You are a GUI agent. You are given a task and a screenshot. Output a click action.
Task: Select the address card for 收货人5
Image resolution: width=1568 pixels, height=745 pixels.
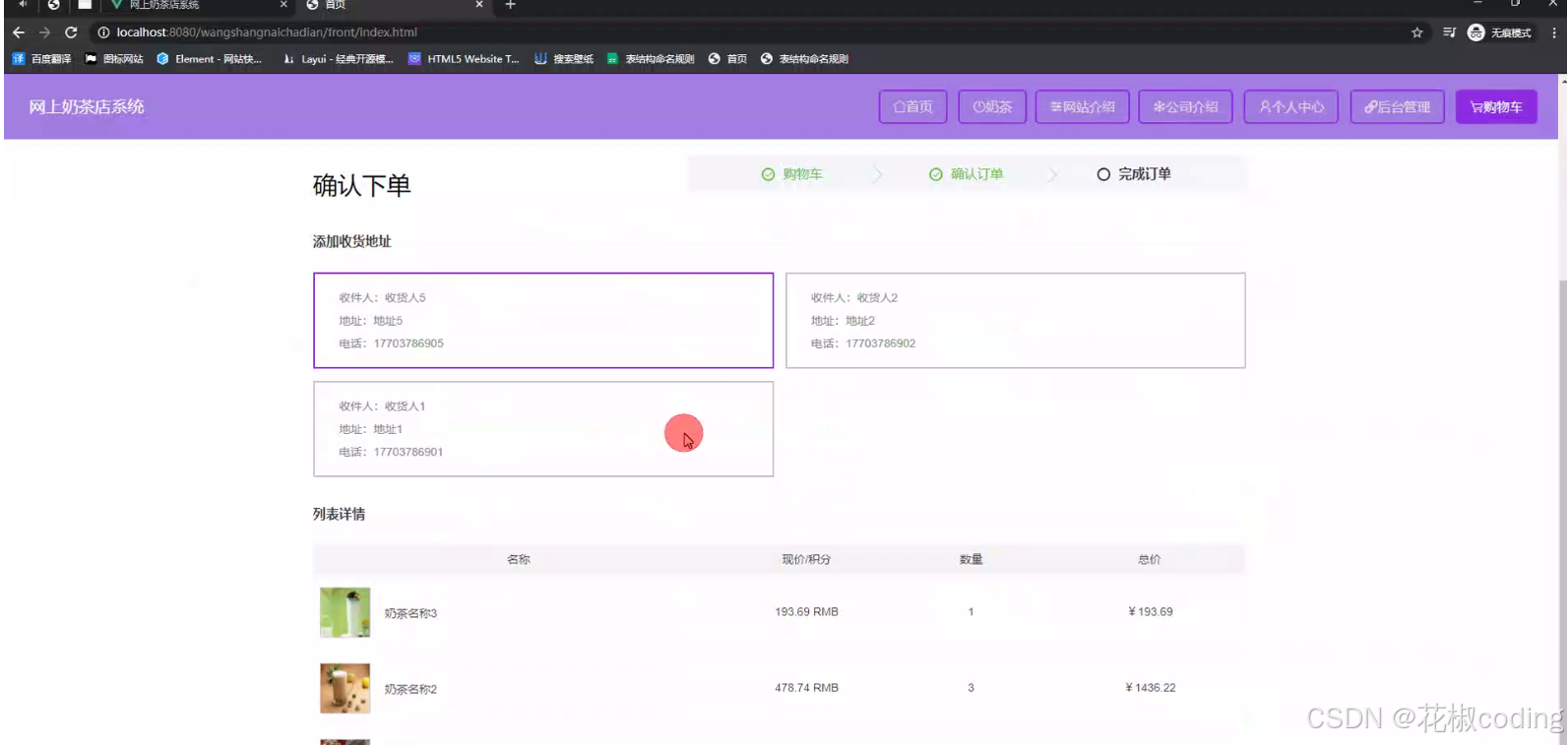(543, 321)
